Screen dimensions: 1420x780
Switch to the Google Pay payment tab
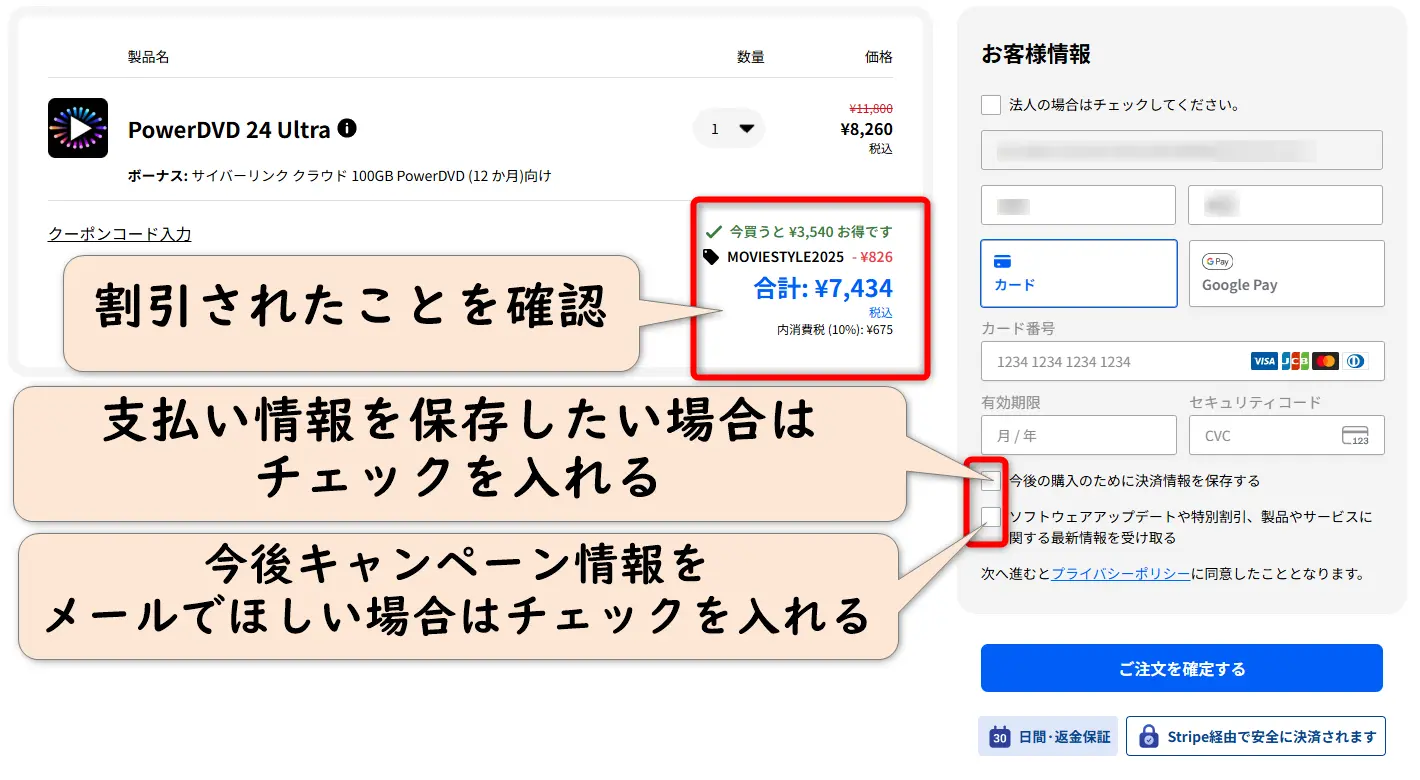click(x=1285, y=273)
